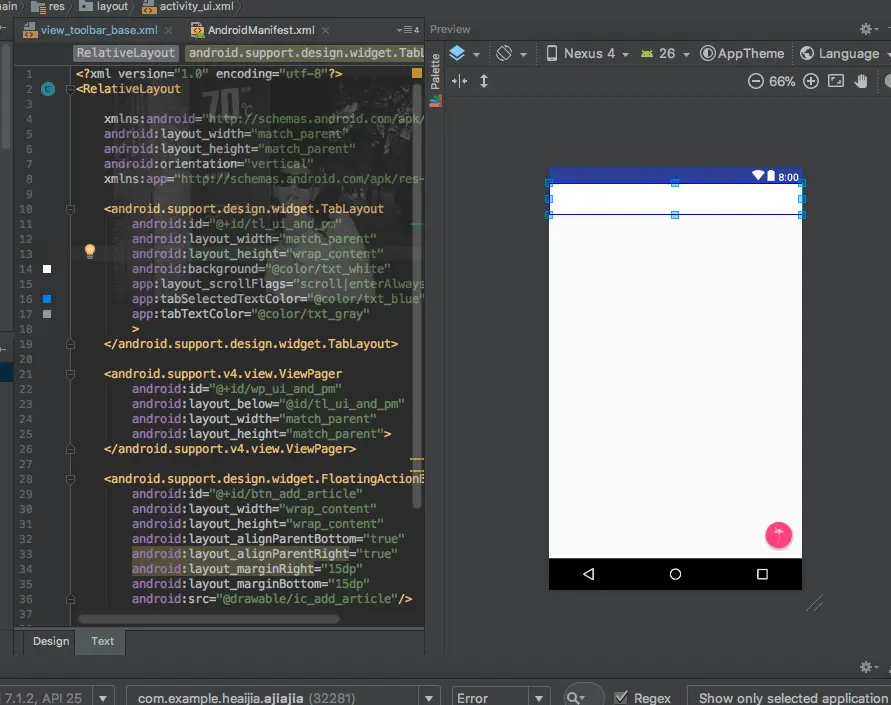This screenshot has width=891, height=705.
Task: Click the floating action button in preview
Action: pyautogui.click(x=778, y=535)
